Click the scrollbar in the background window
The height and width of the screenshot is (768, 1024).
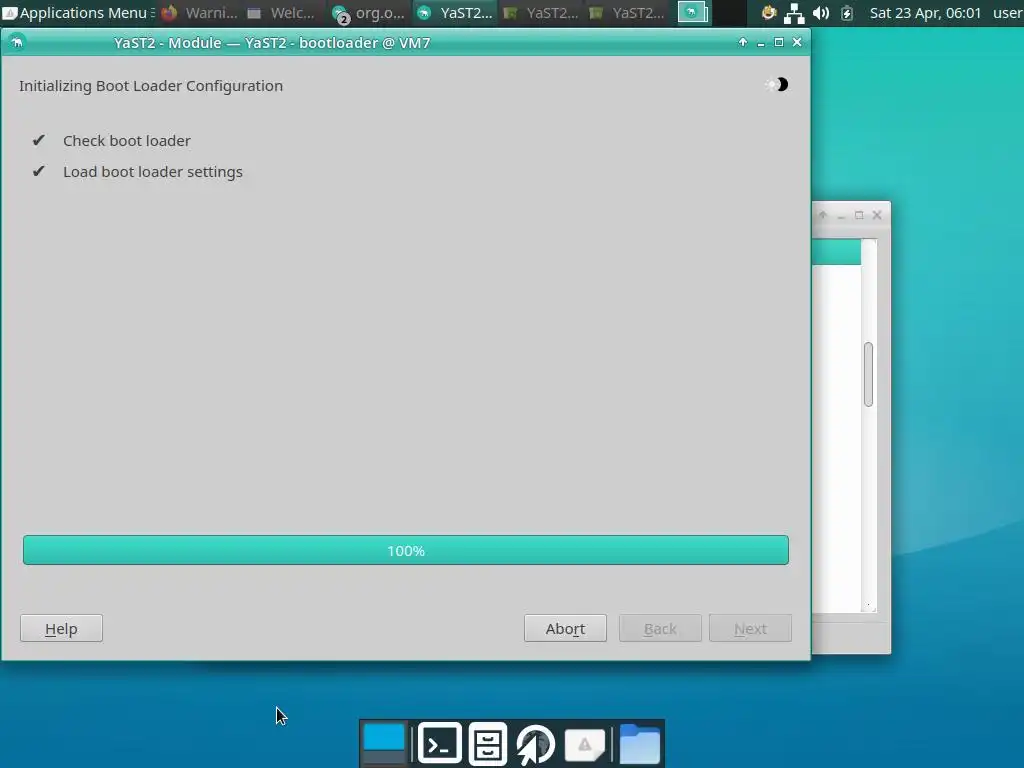[x=868, y=374]
